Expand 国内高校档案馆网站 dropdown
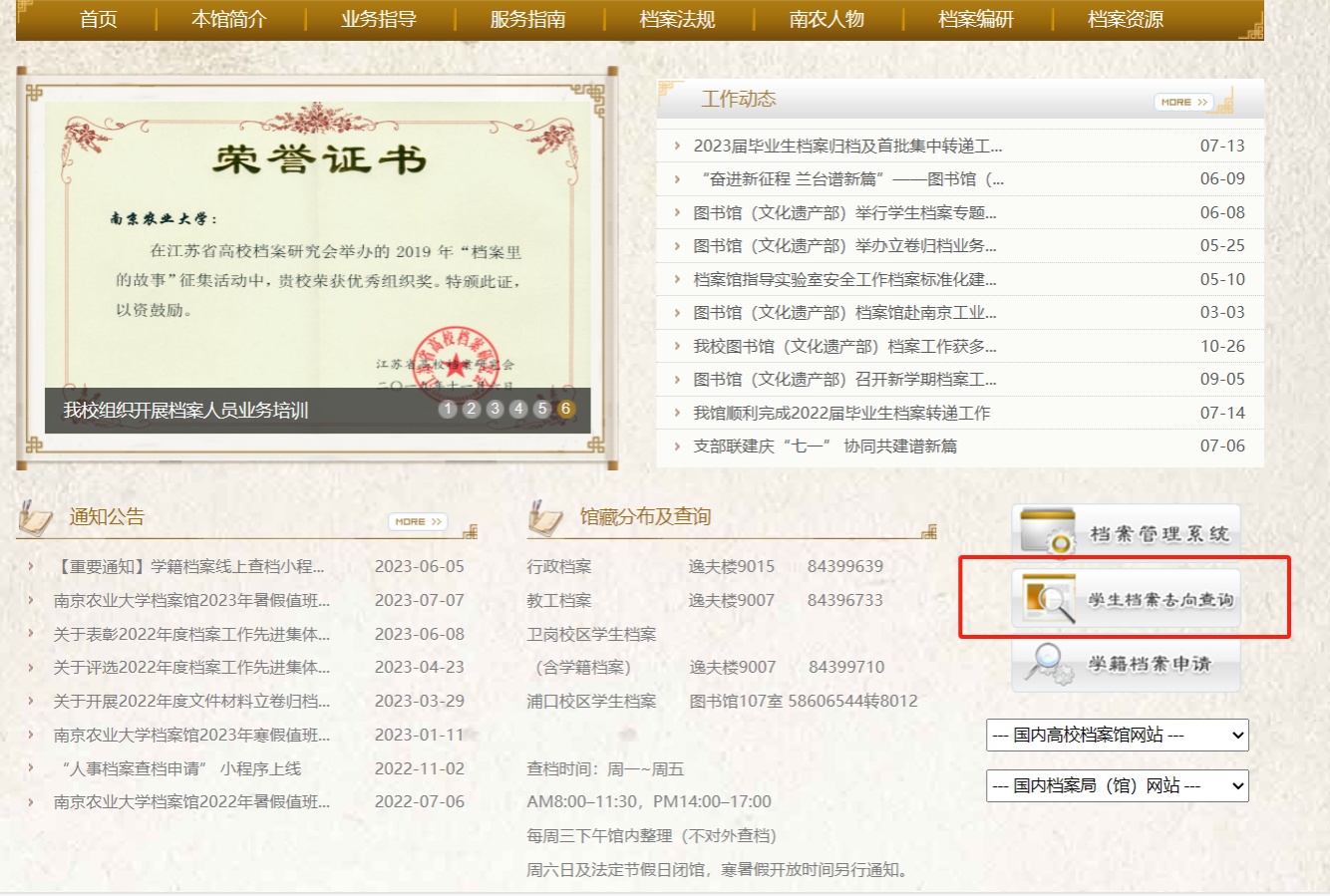This screenshot has width=1330, height=896. 1117,736
